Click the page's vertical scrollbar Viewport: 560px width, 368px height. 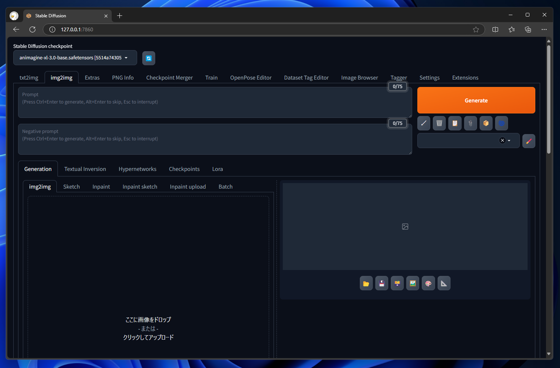[x=549, y=100]
